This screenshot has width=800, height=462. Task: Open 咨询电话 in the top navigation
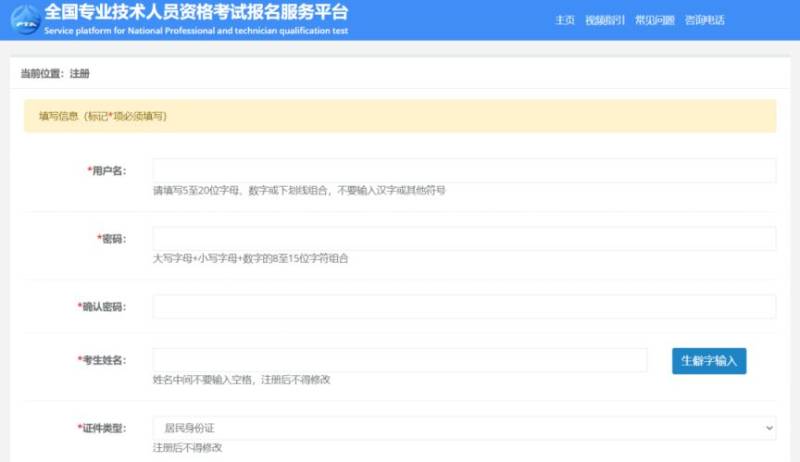(704, 20)
